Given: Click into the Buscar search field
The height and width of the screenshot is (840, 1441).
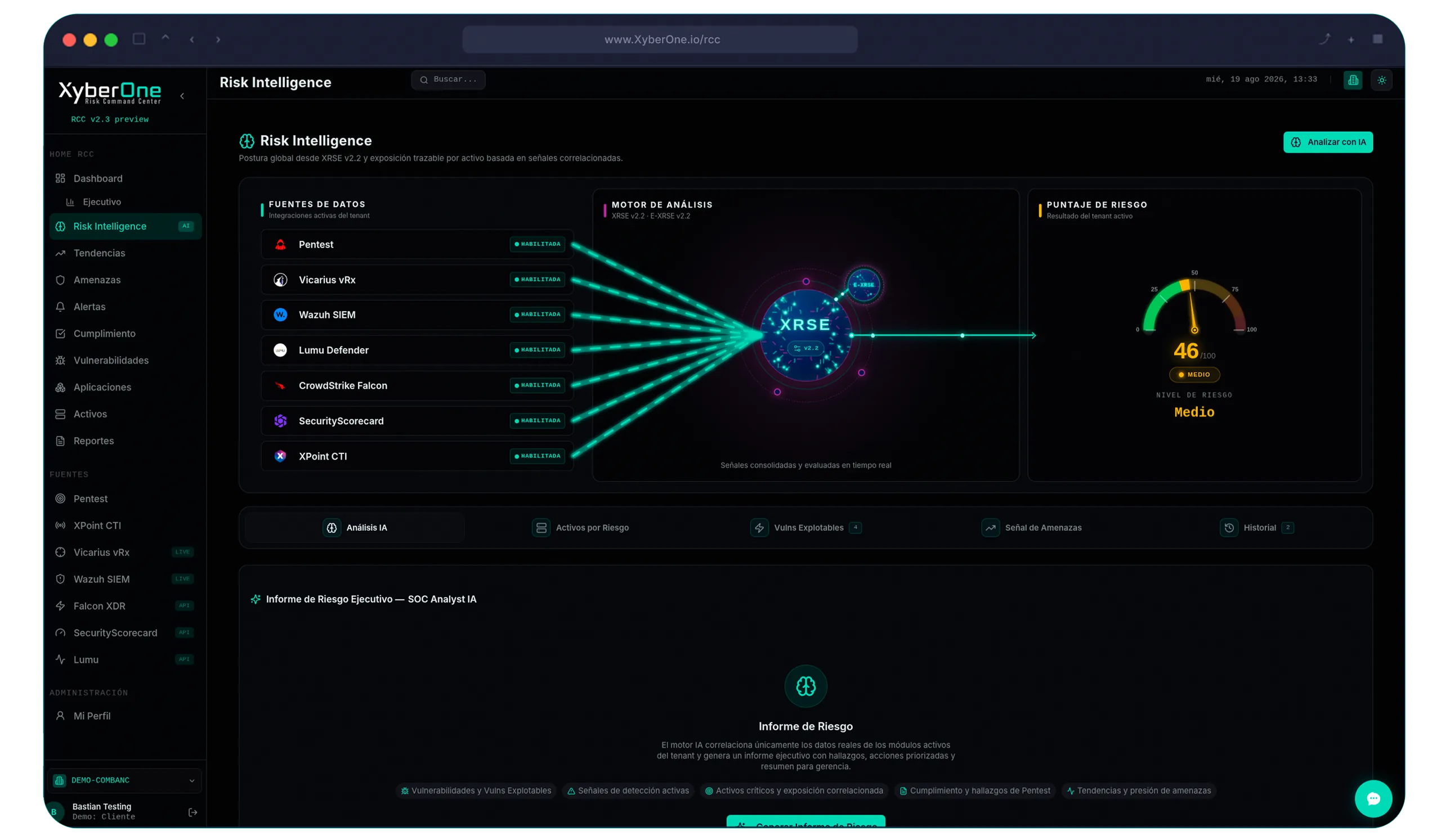Looking at the screenshot, I should 448,79.
